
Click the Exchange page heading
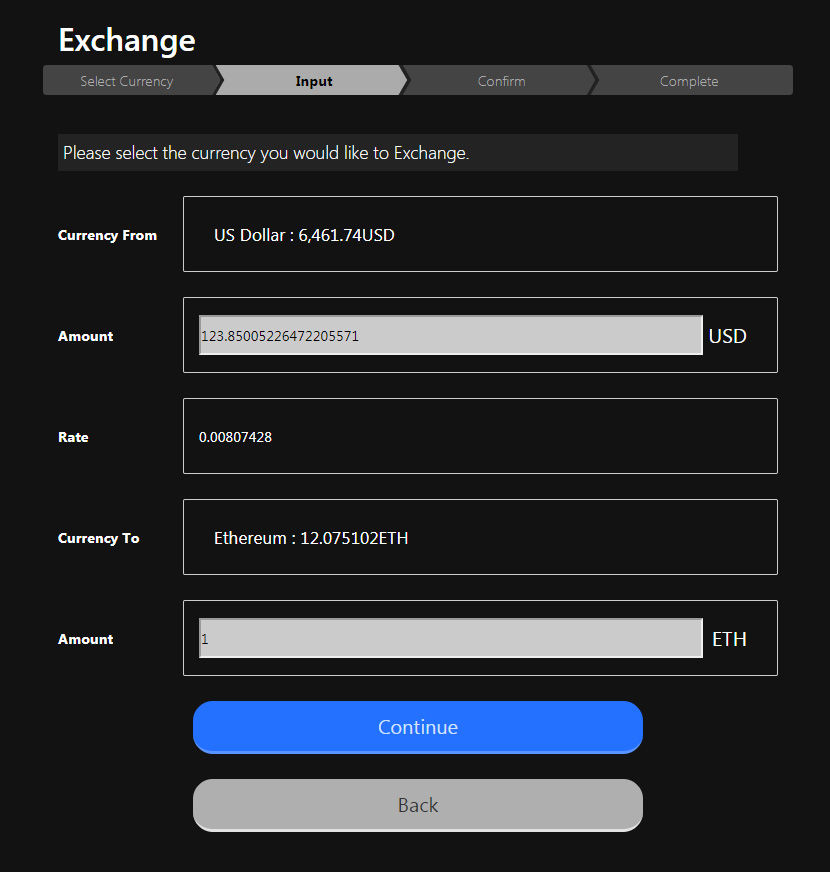[x=127, y=41]
